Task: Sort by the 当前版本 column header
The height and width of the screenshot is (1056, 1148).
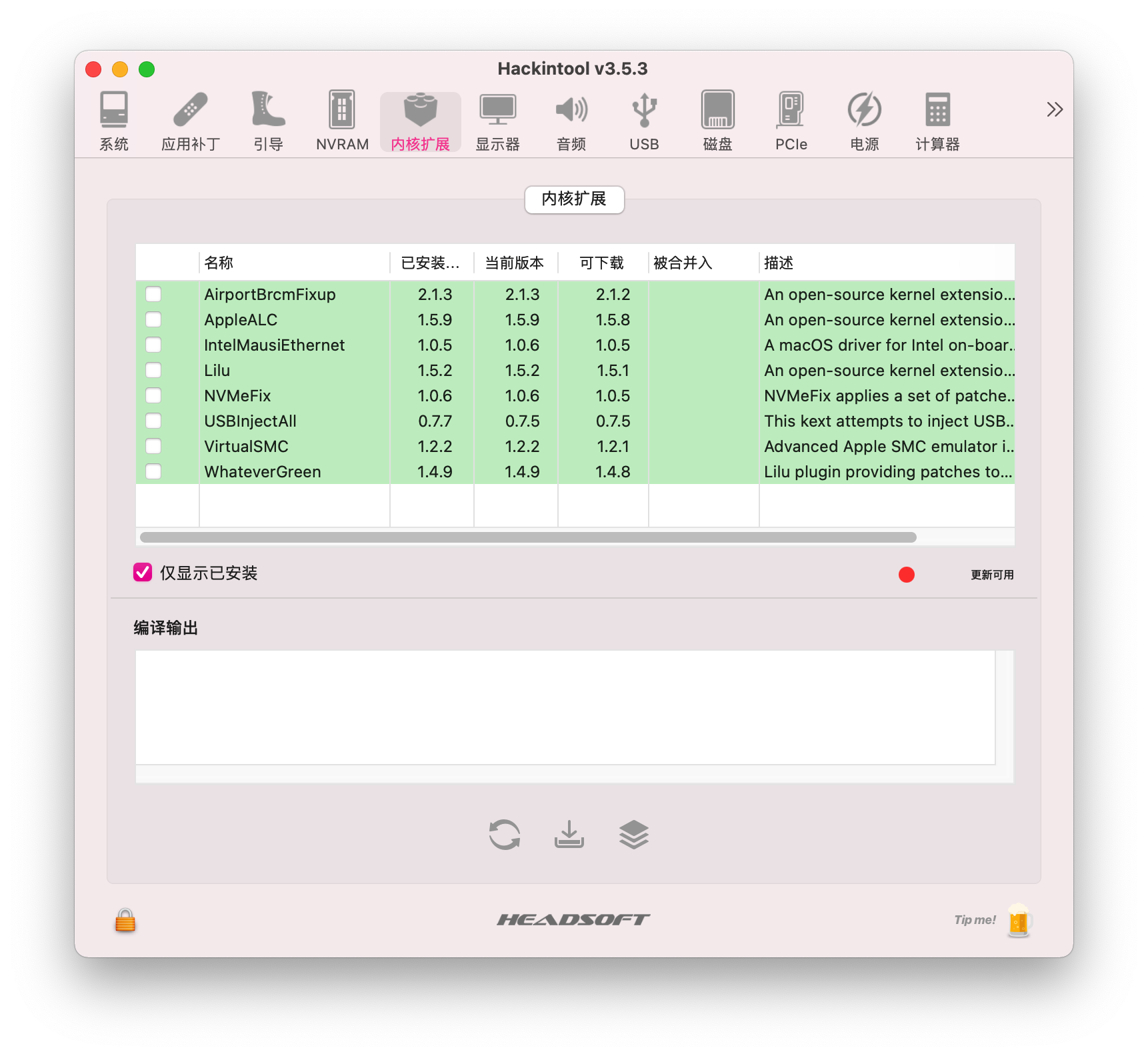Action: pyautogui.click(x=515, y=263)
